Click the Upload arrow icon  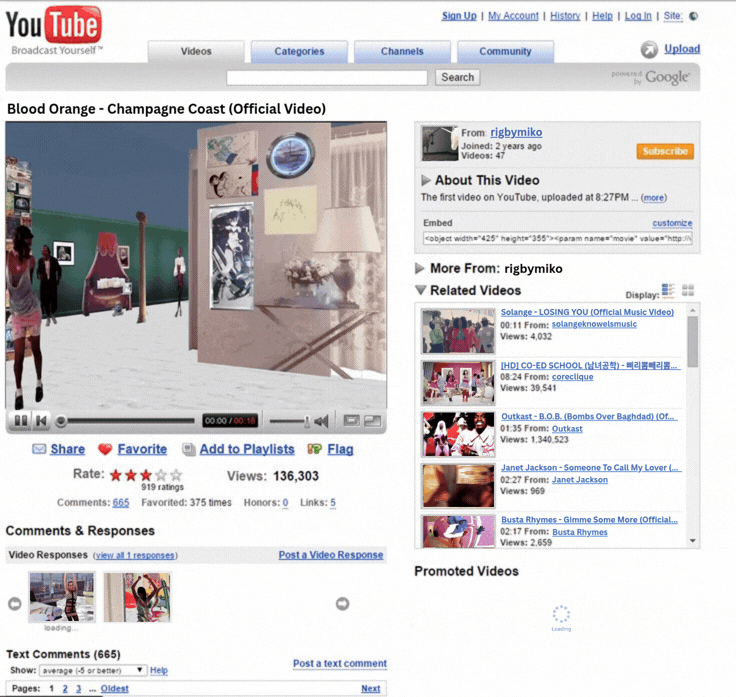click(649, 49)
